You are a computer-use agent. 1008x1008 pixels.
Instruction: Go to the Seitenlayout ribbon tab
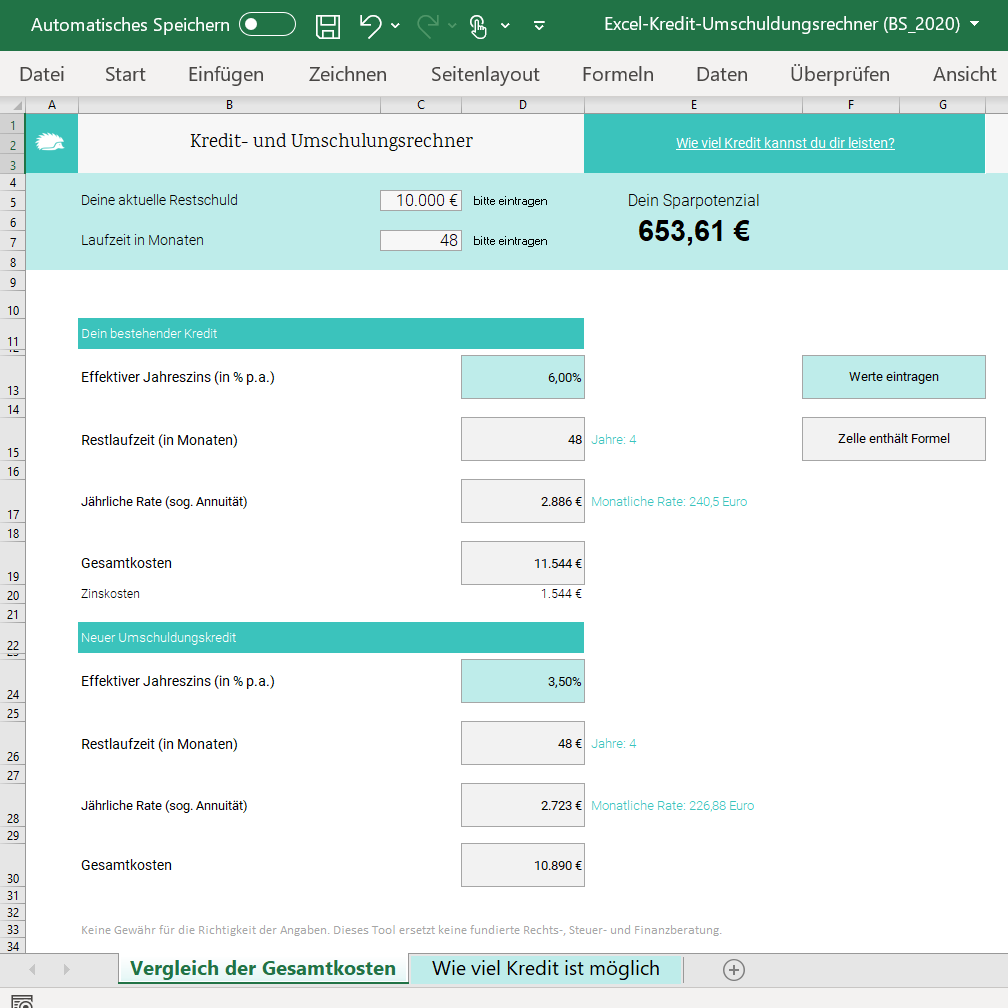click(485, 74)
